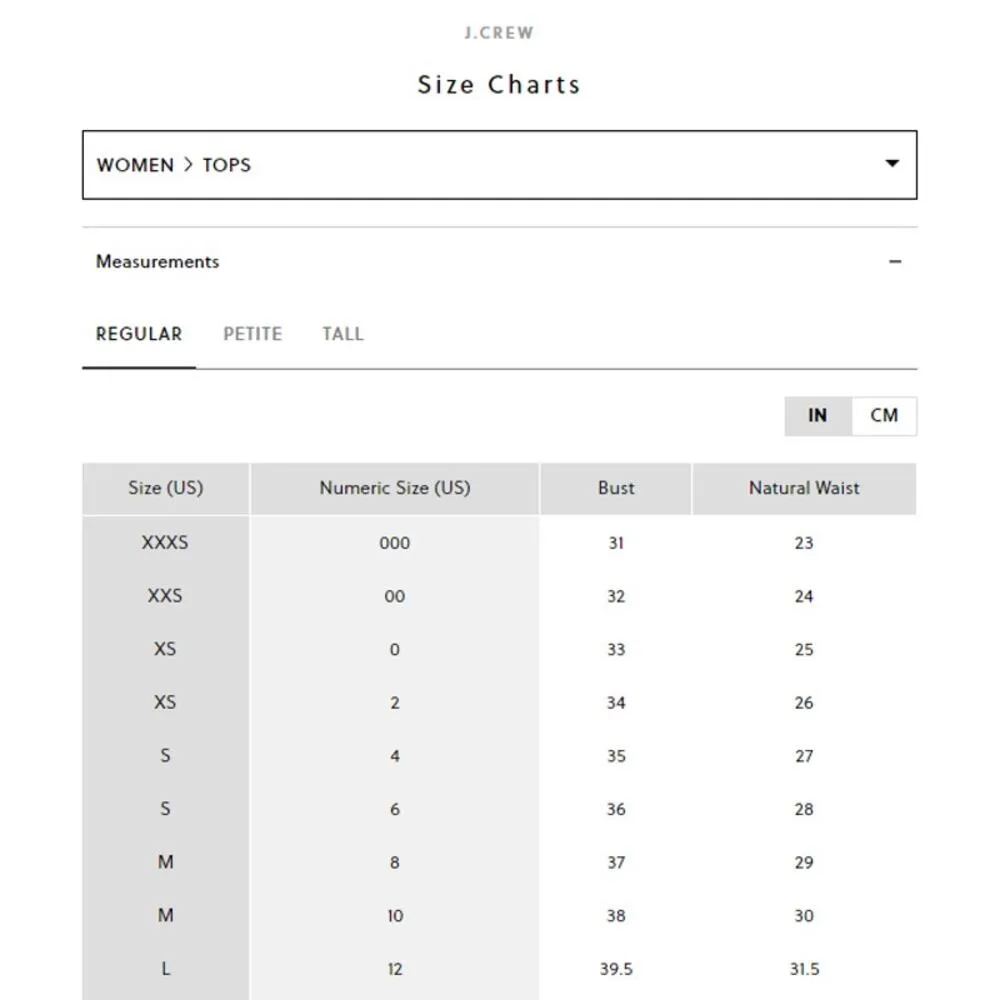Click the 39.5 bust measurement
Screen dimensions: 1000x1000
click(616, 969)
